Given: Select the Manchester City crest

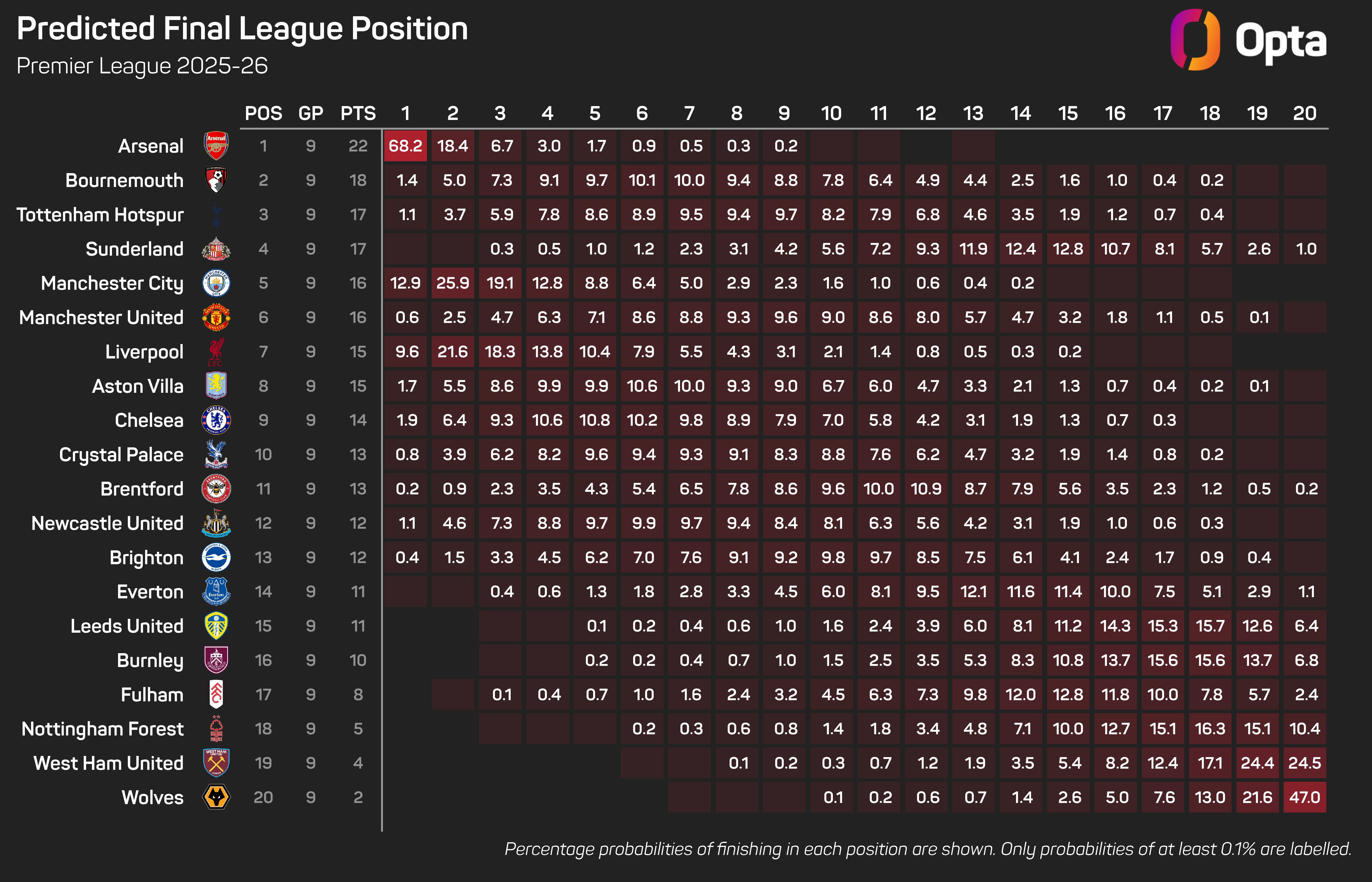Looking at the screenshot, I should tap(216, 283).
